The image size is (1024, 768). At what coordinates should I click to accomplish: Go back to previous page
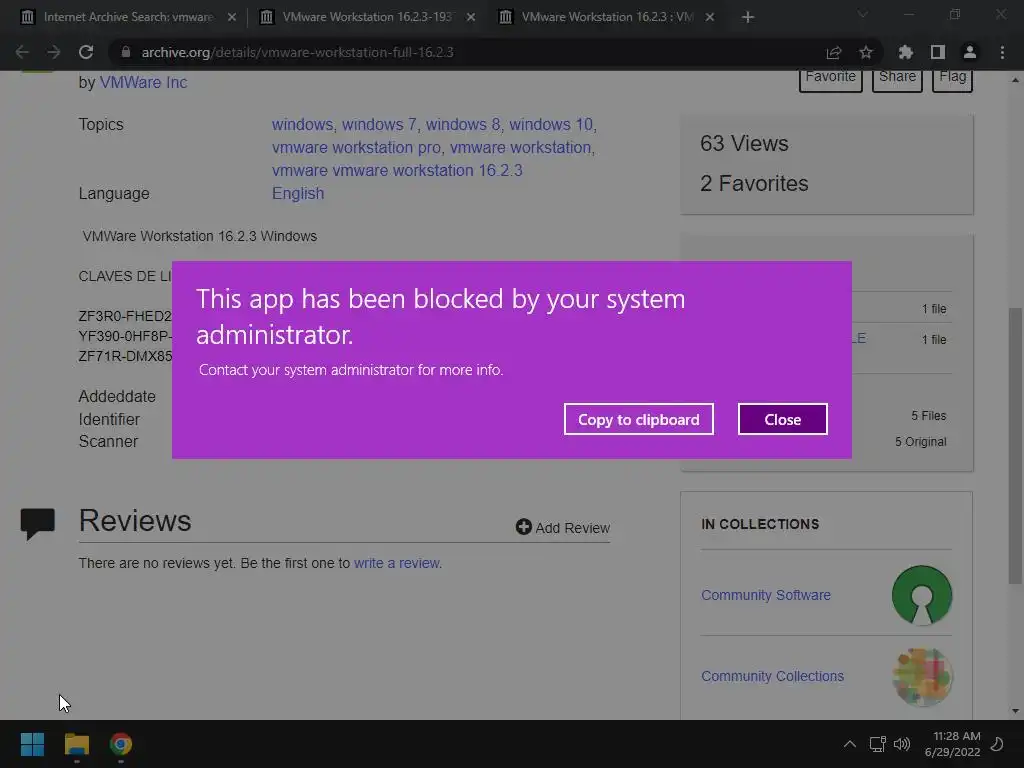(x=22, y=52)
